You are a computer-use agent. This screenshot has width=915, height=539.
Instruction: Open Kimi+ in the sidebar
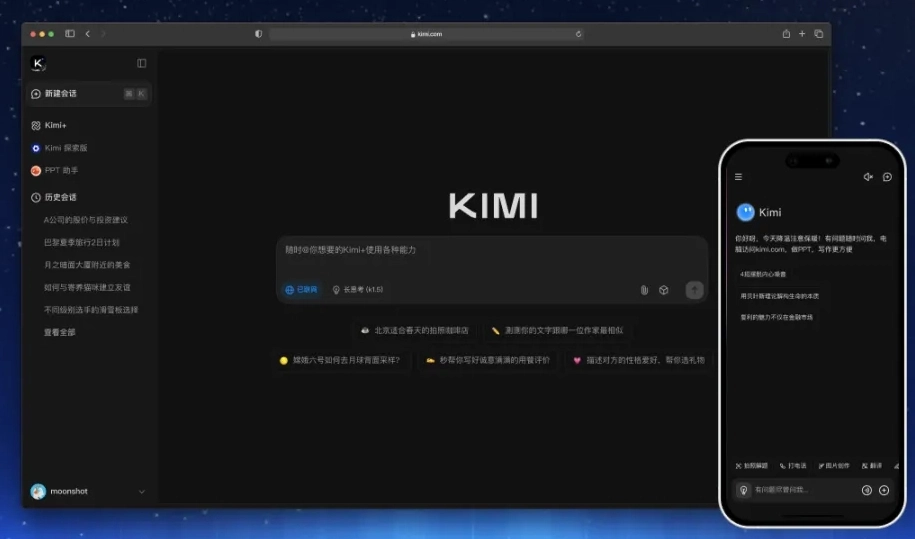(x=55, y=125)
